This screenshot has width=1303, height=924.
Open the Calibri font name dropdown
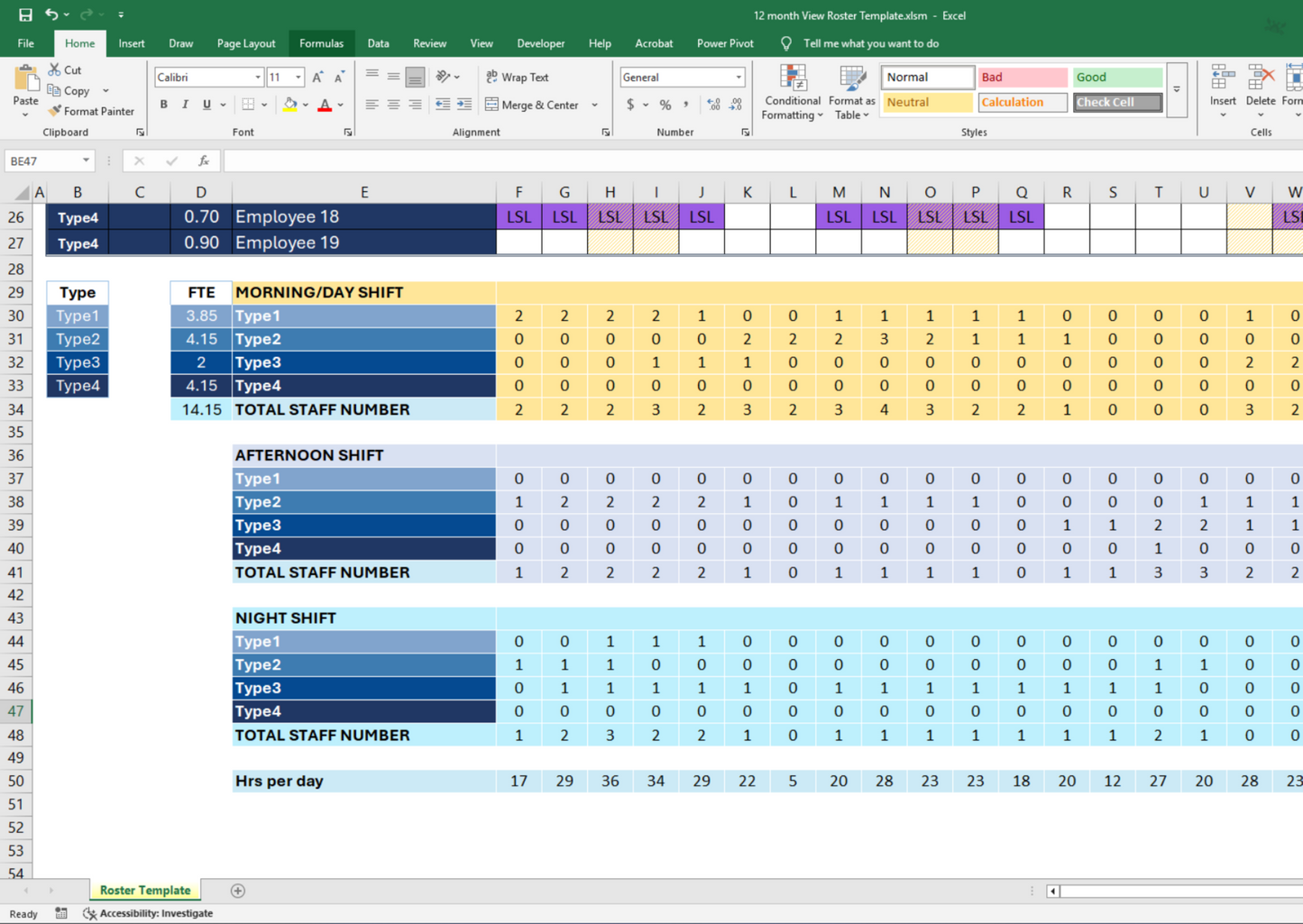pyautogui.click(x=258, y=78)
